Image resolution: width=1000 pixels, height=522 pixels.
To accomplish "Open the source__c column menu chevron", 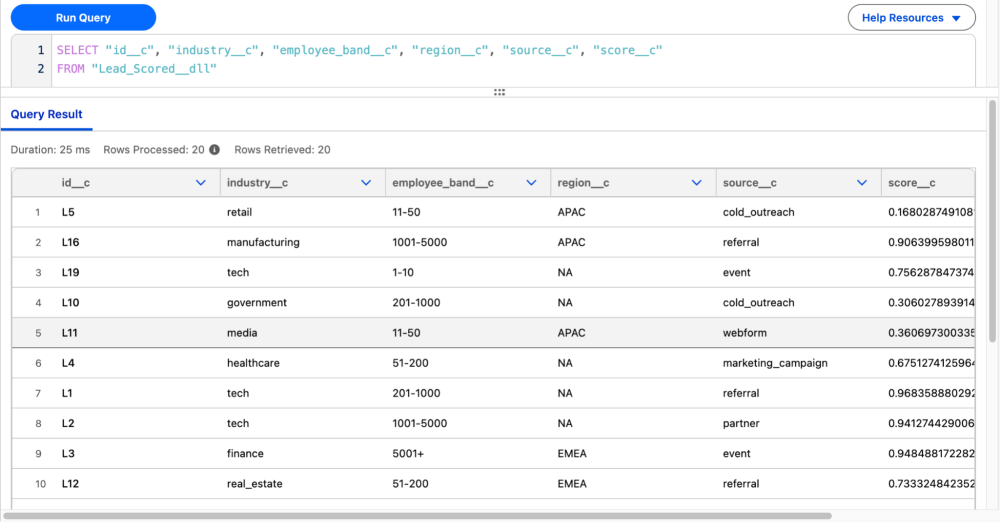I will pos(862,183).
